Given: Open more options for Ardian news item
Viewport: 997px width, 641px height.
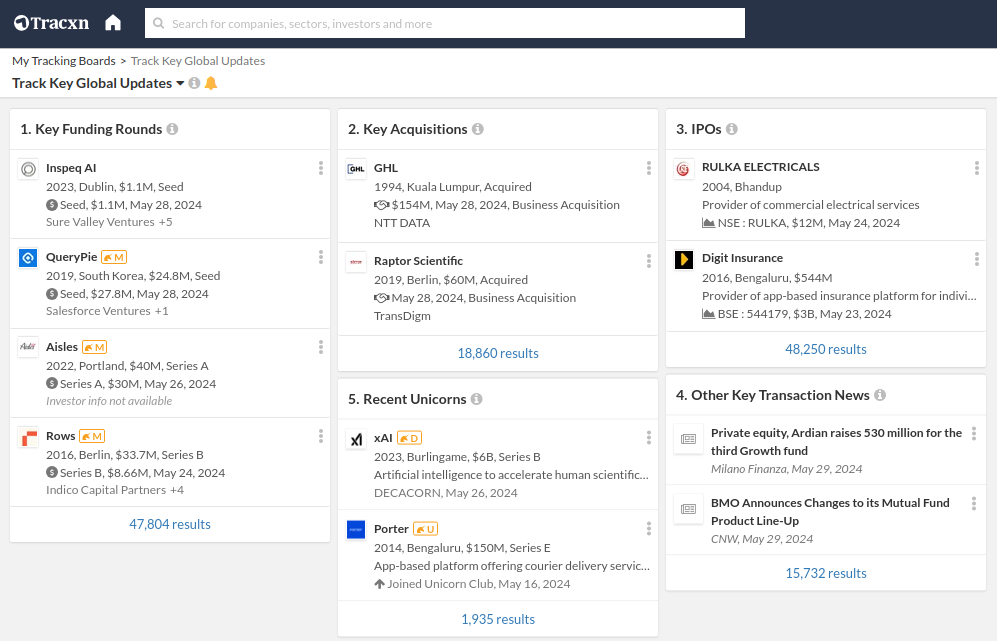Looking at the screenshot, I should [973, 434].
